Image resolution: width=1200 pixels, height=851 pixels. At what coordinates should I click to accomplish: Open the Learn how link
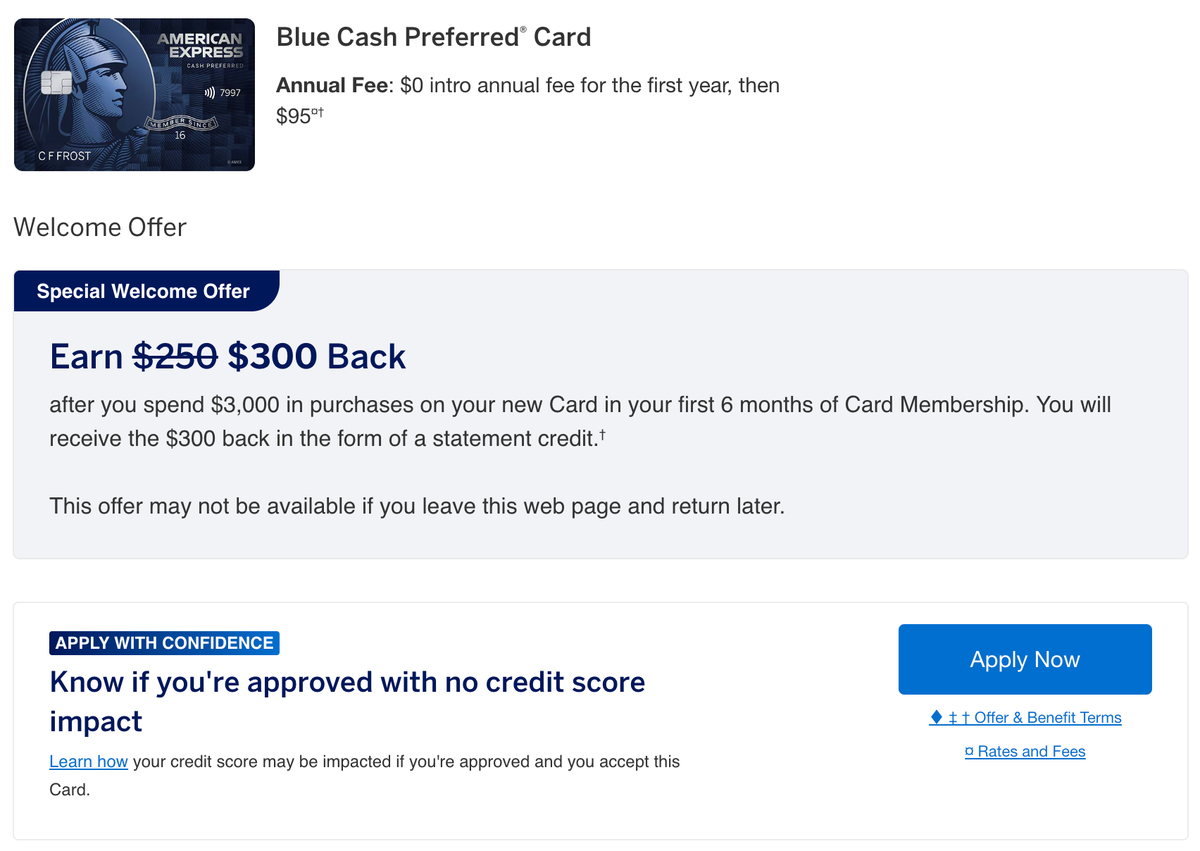tap(88, 761)
